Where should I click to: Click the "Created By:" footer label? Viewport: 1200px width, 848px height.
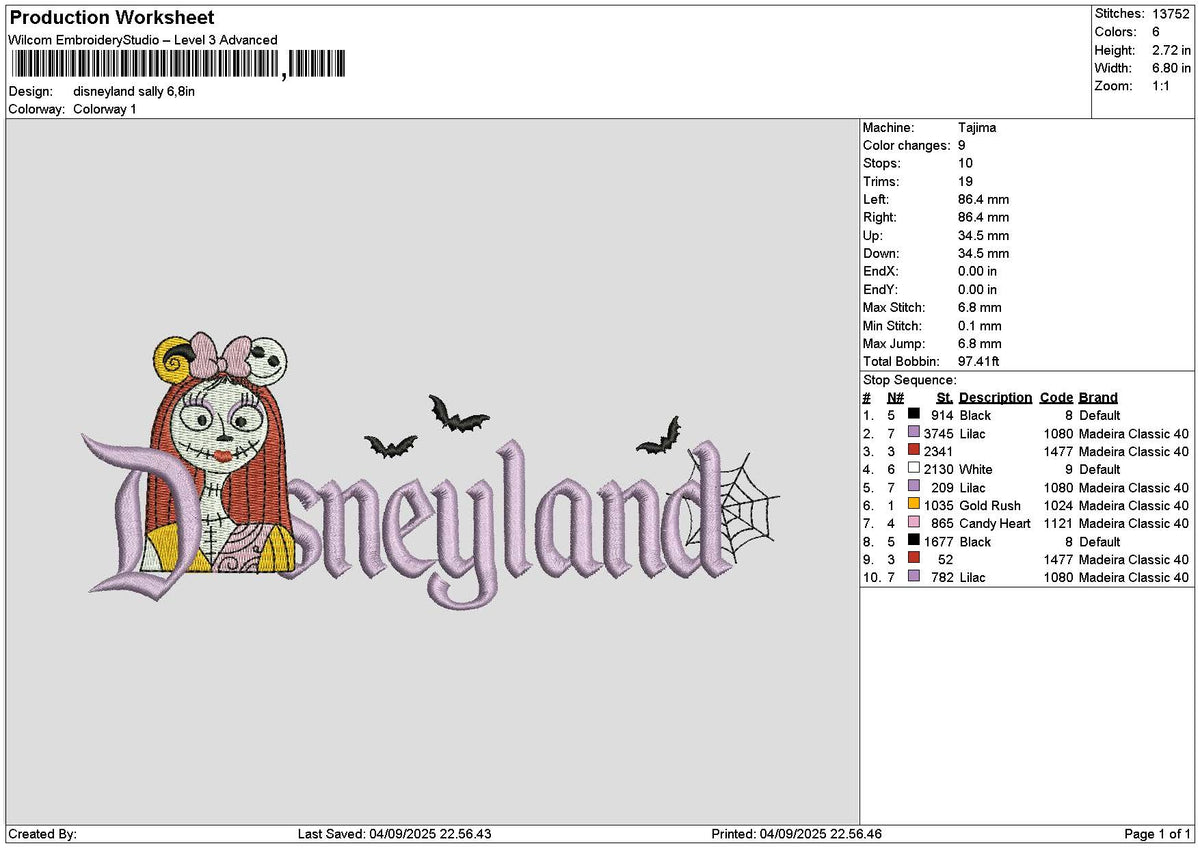coord(42,834)
